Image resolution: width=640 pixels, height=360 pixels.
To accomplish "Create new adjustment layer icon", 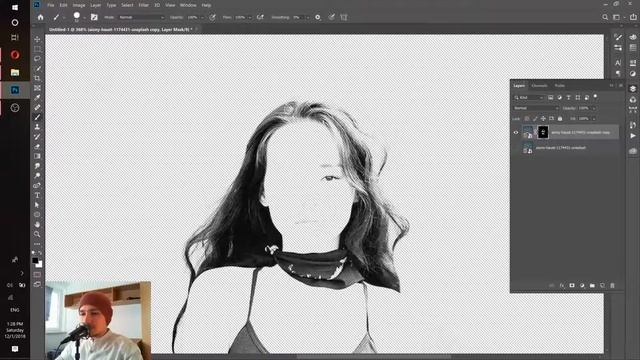I will [x=582, y=286].
